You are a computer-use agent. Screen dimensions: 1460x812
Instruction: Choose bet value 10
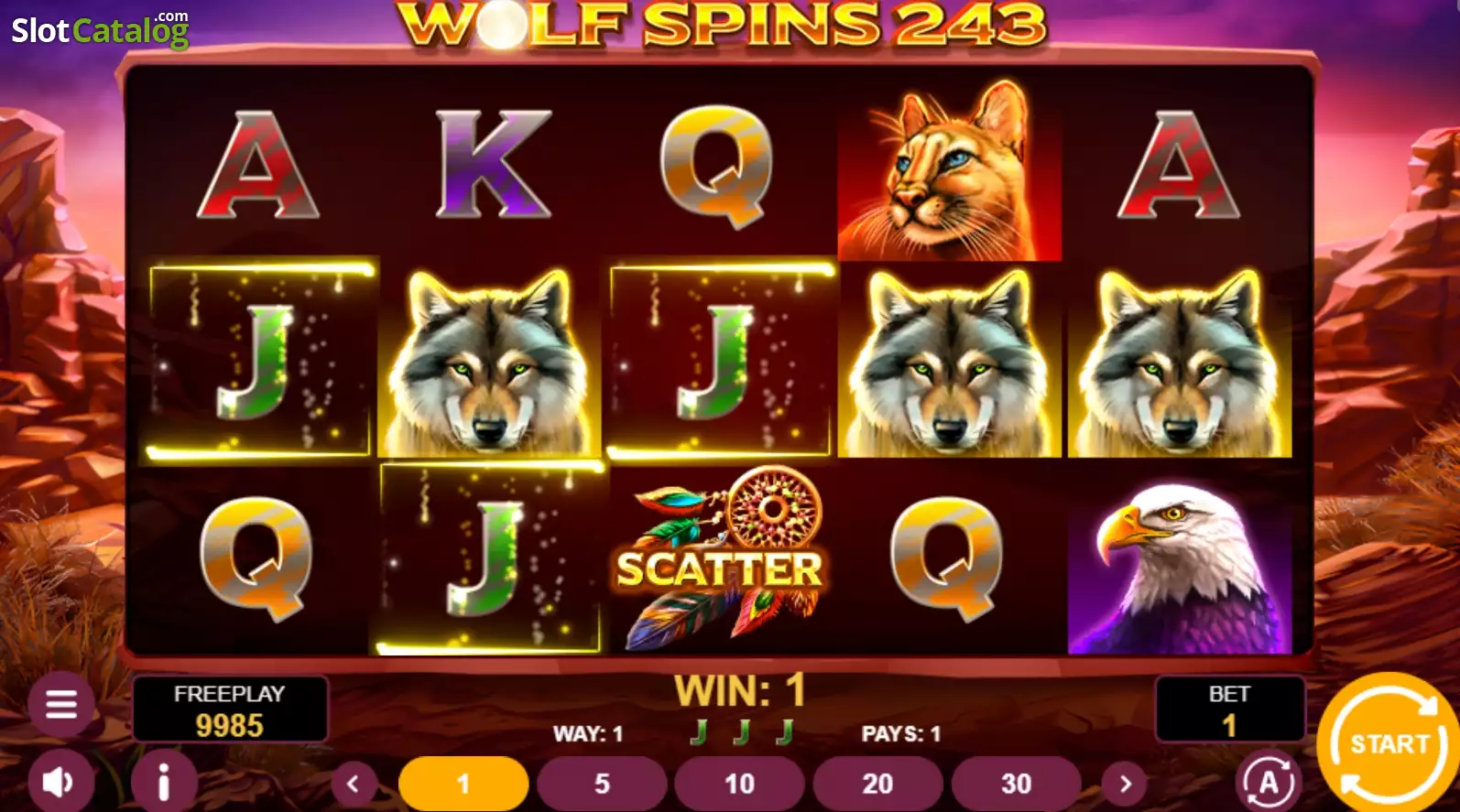[x=739, y=784]
